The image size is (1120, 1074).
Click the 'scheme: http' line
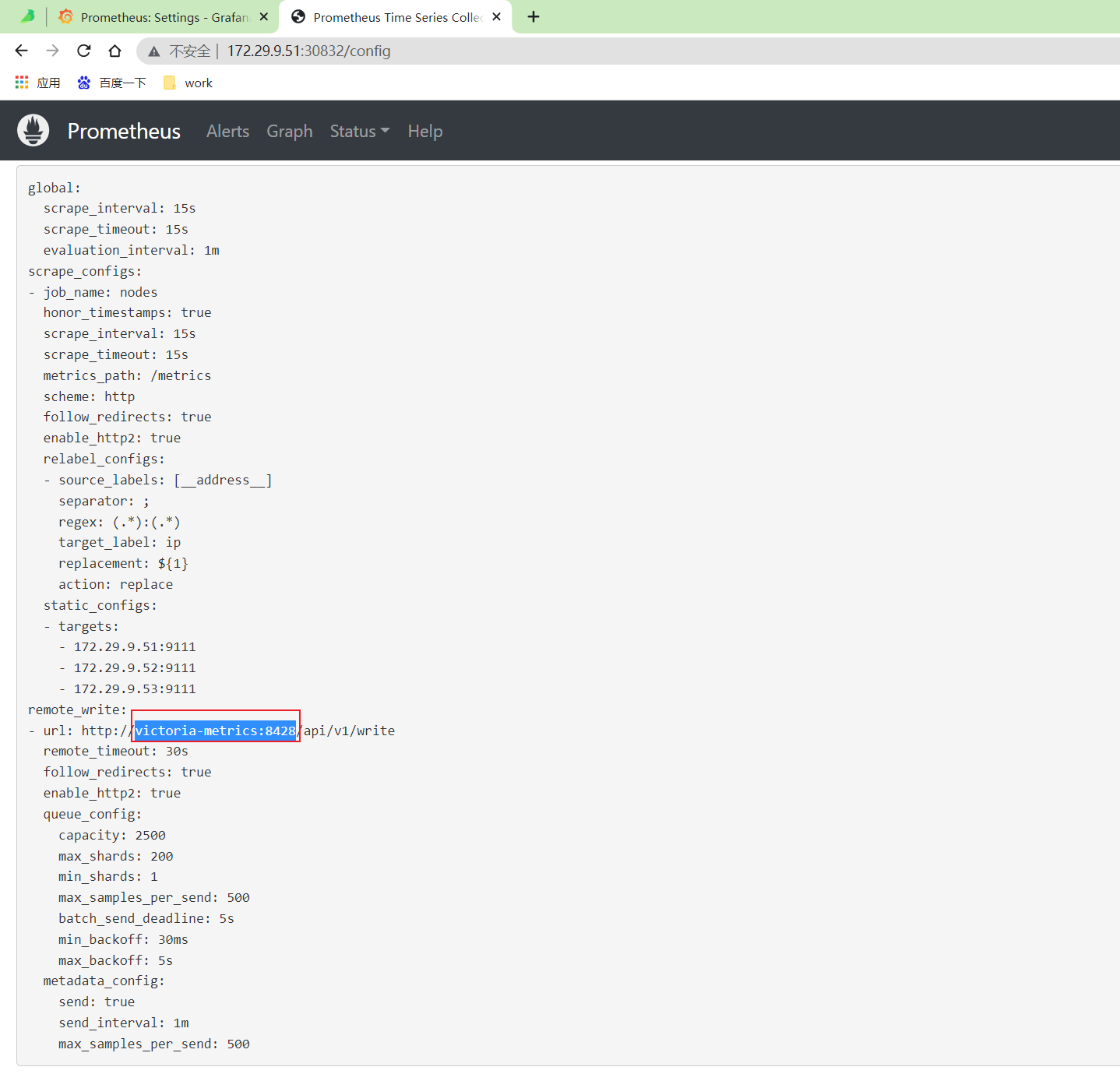(x=90, y=396)
